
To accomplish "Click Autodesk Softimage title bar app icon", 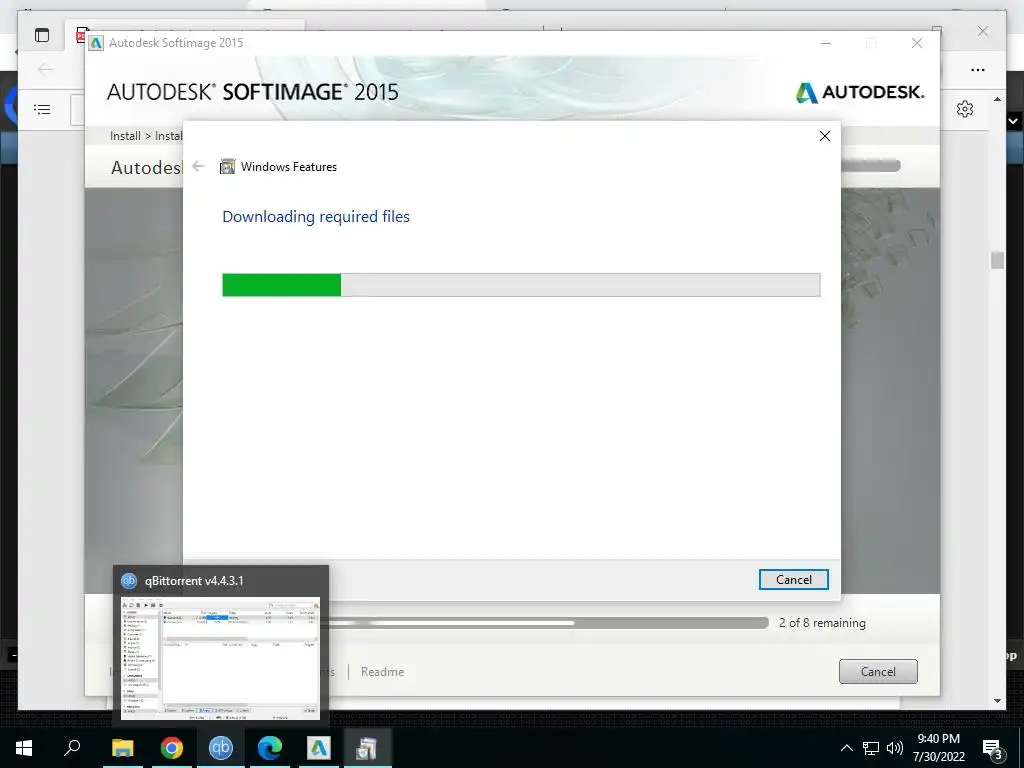I will (x=96, y=43).
